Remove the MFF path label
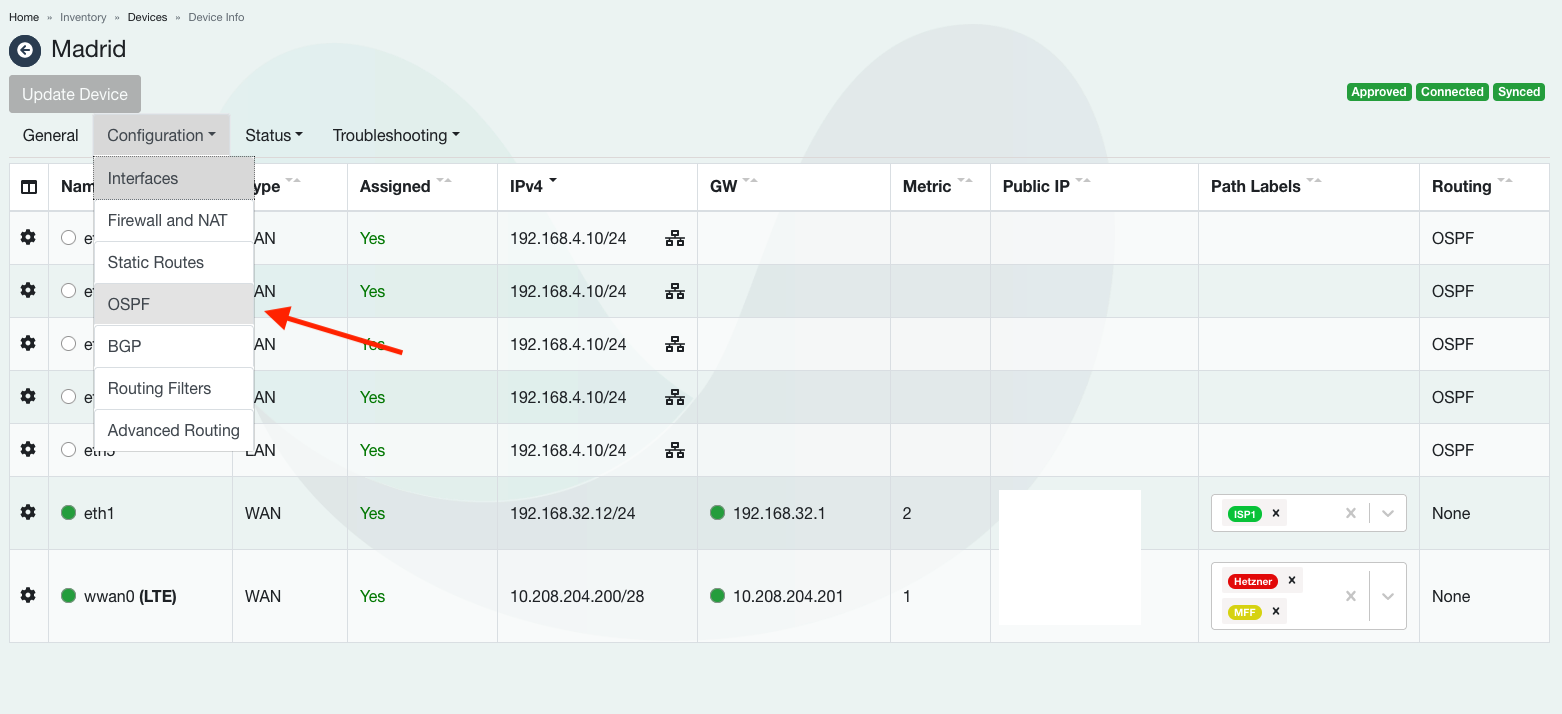 click(x=1276, y=611)
